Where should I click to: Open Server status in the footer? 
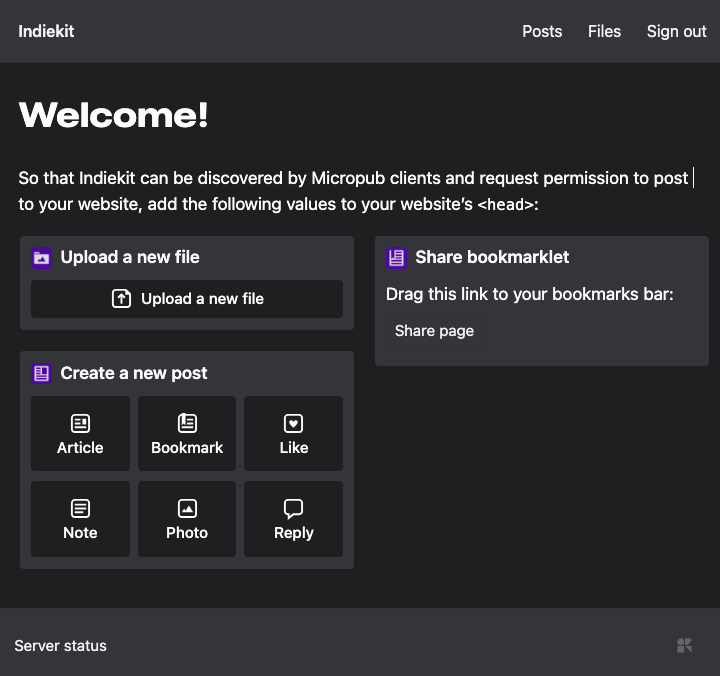[60, 646]
